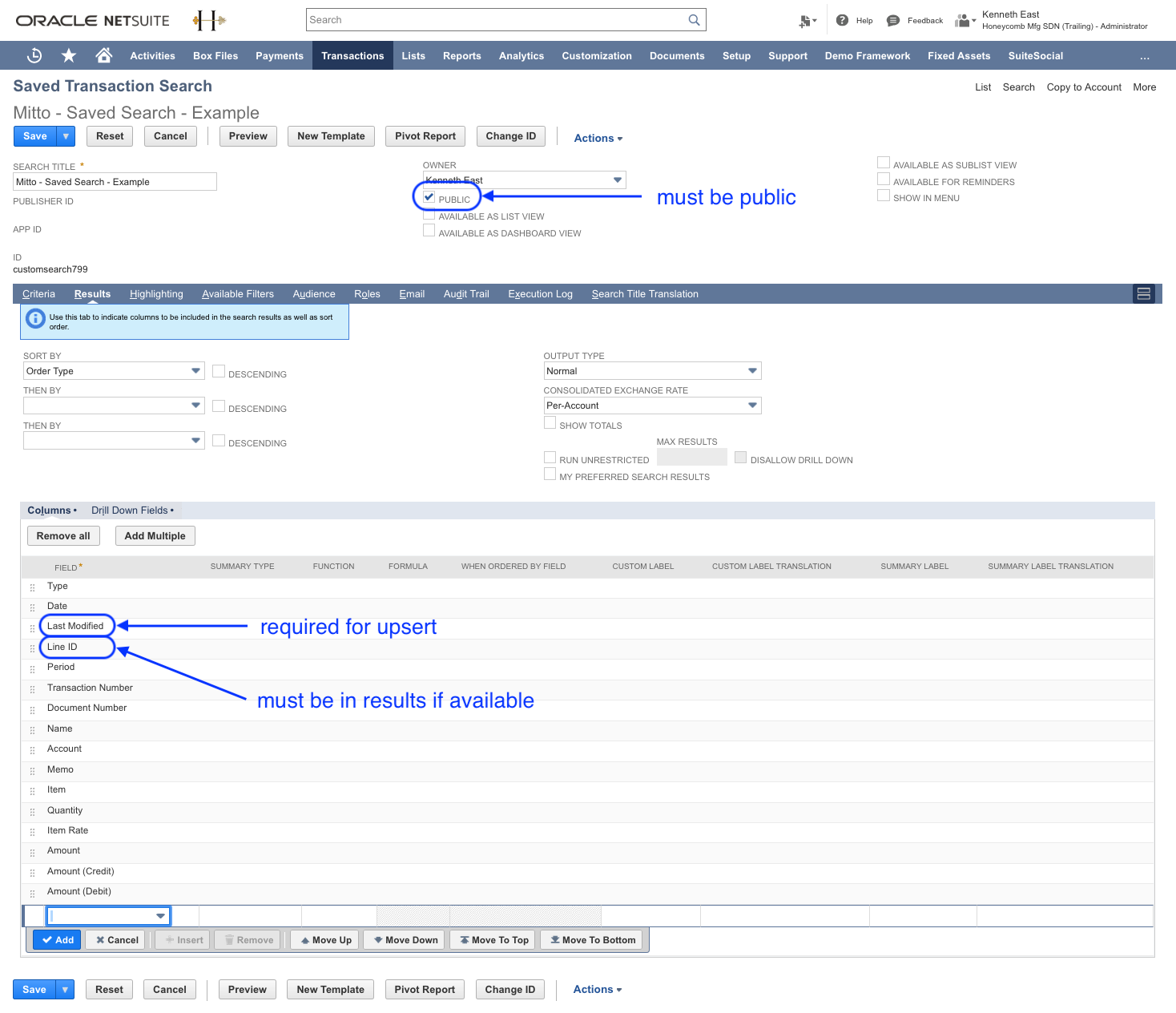Viewport: 1176px width, 1013px height.
Task: Open the Sort By Order Type dropdown
Action: [x=196, y=371]
